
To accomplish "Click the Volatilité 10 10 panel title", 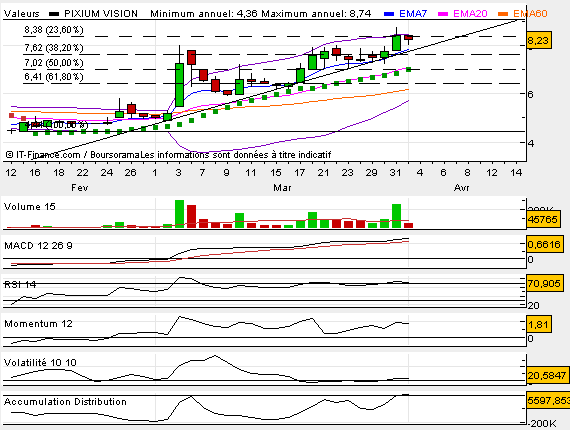I will pos(40,362).
